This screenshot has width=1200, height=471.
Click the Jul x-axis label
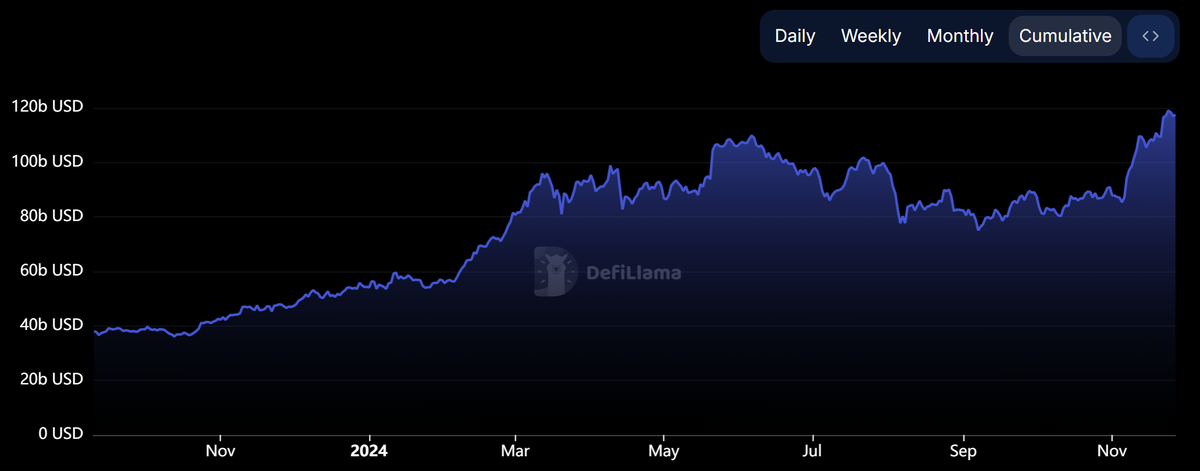pyautogui.click(x=813, y=451)
